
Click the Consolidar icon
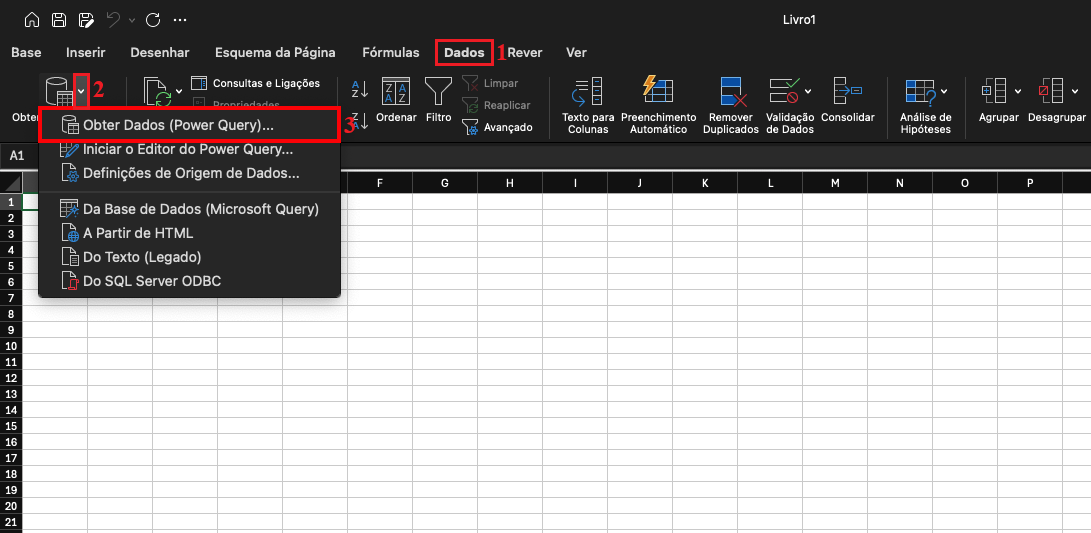847,92
